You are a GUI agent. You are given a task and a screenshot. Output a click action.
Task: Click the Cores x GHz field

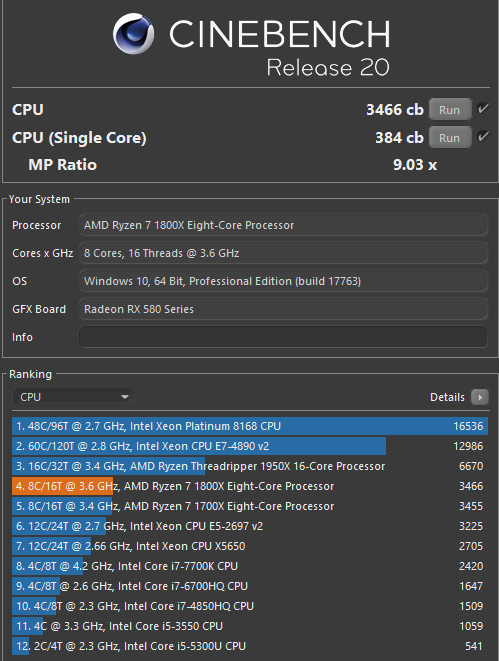283,253
